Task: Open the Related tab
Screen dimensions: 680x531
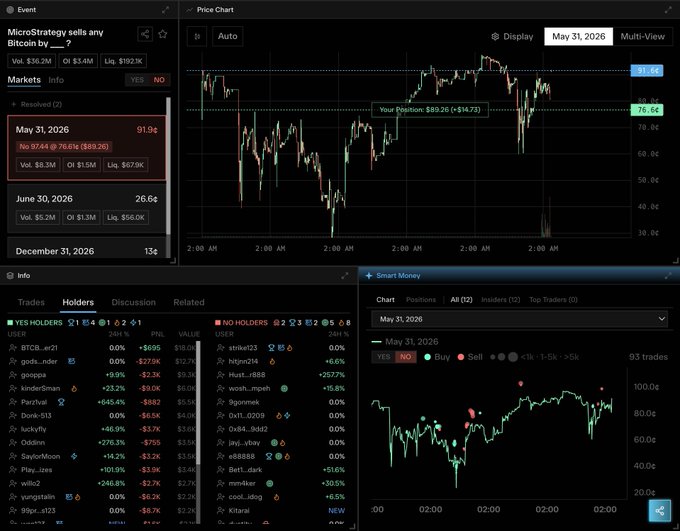Action: pyautogui.click(x=189, y=302)
